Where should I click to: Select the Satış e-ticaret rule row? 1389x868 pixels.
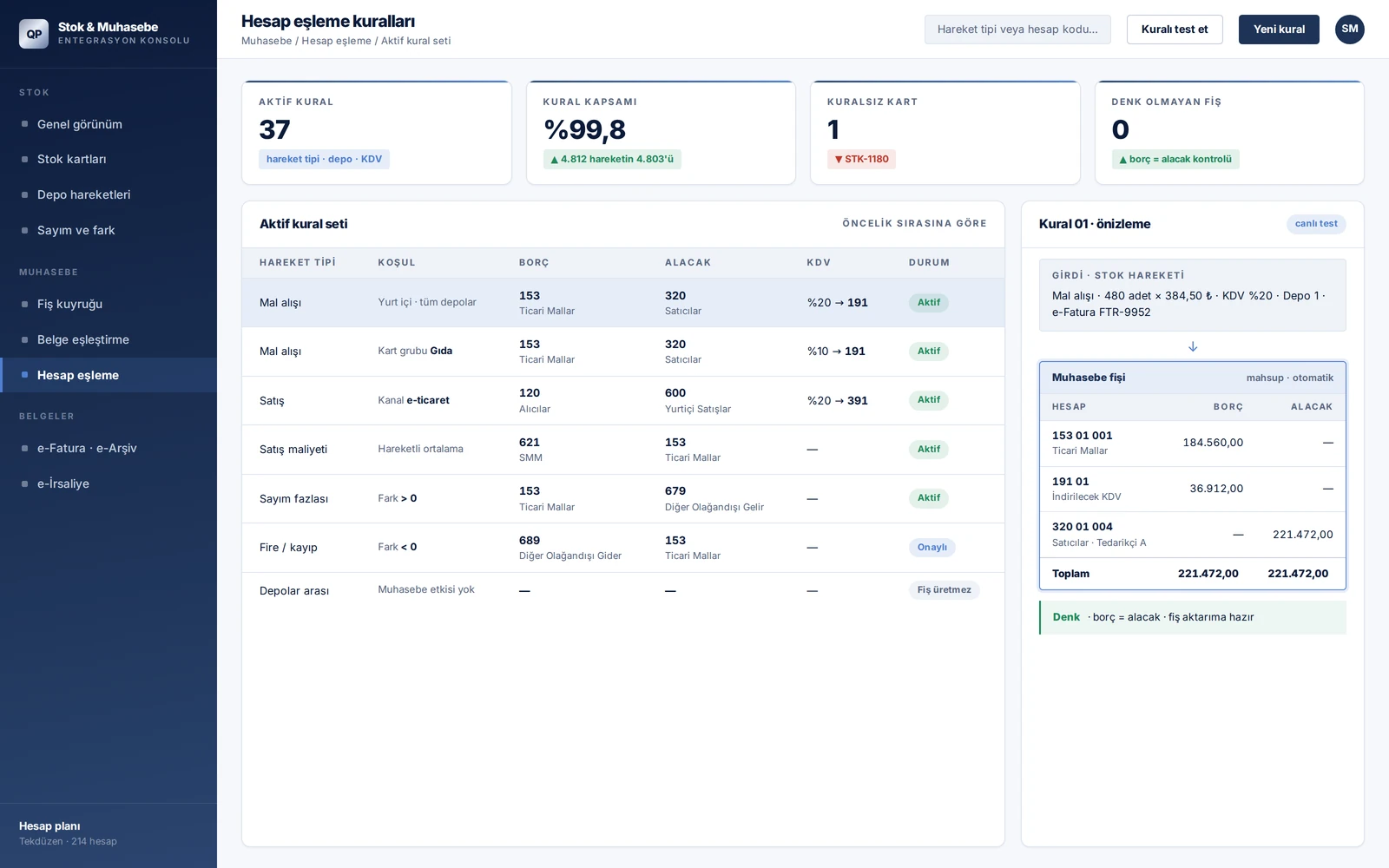point(623,400)
